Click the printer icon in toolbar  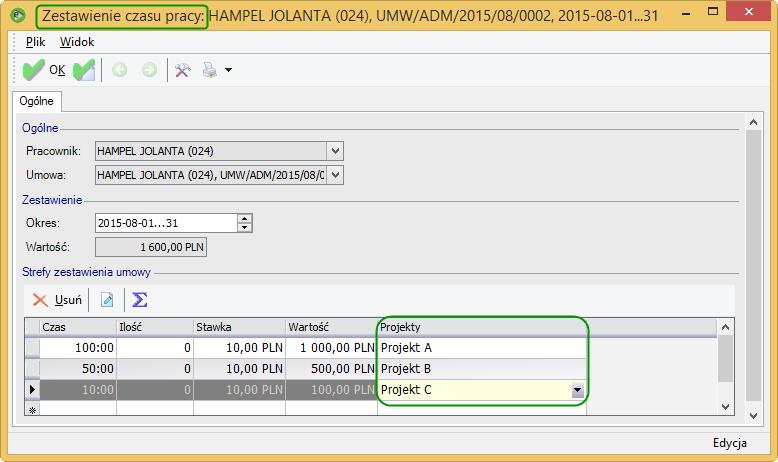210,70
